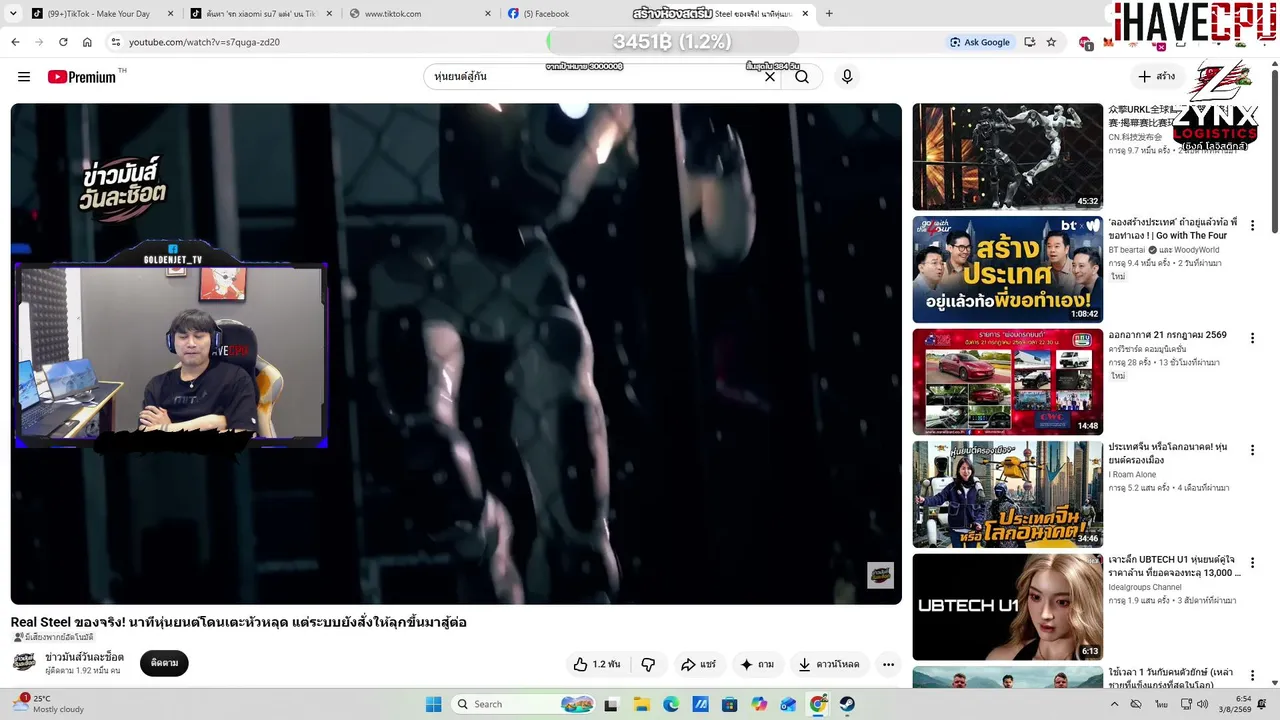Close the www.tiktok.com tab
This screenshot has width=1280, height=720.
tap(488, 14)
